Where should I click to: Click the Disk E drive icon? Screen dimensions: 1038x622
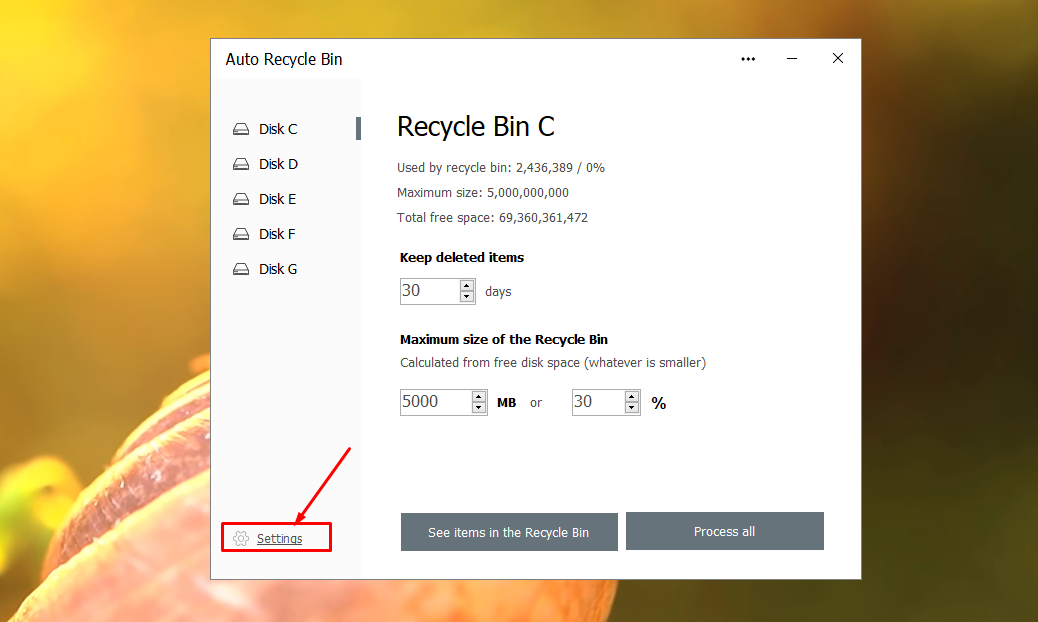click(240, 199)
